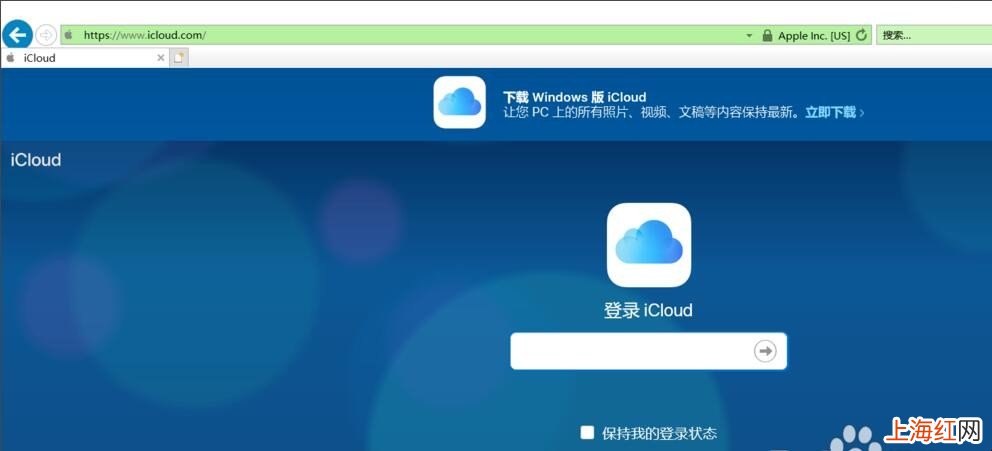Click the iCloud cloud icon in download banner

[459, 102]
